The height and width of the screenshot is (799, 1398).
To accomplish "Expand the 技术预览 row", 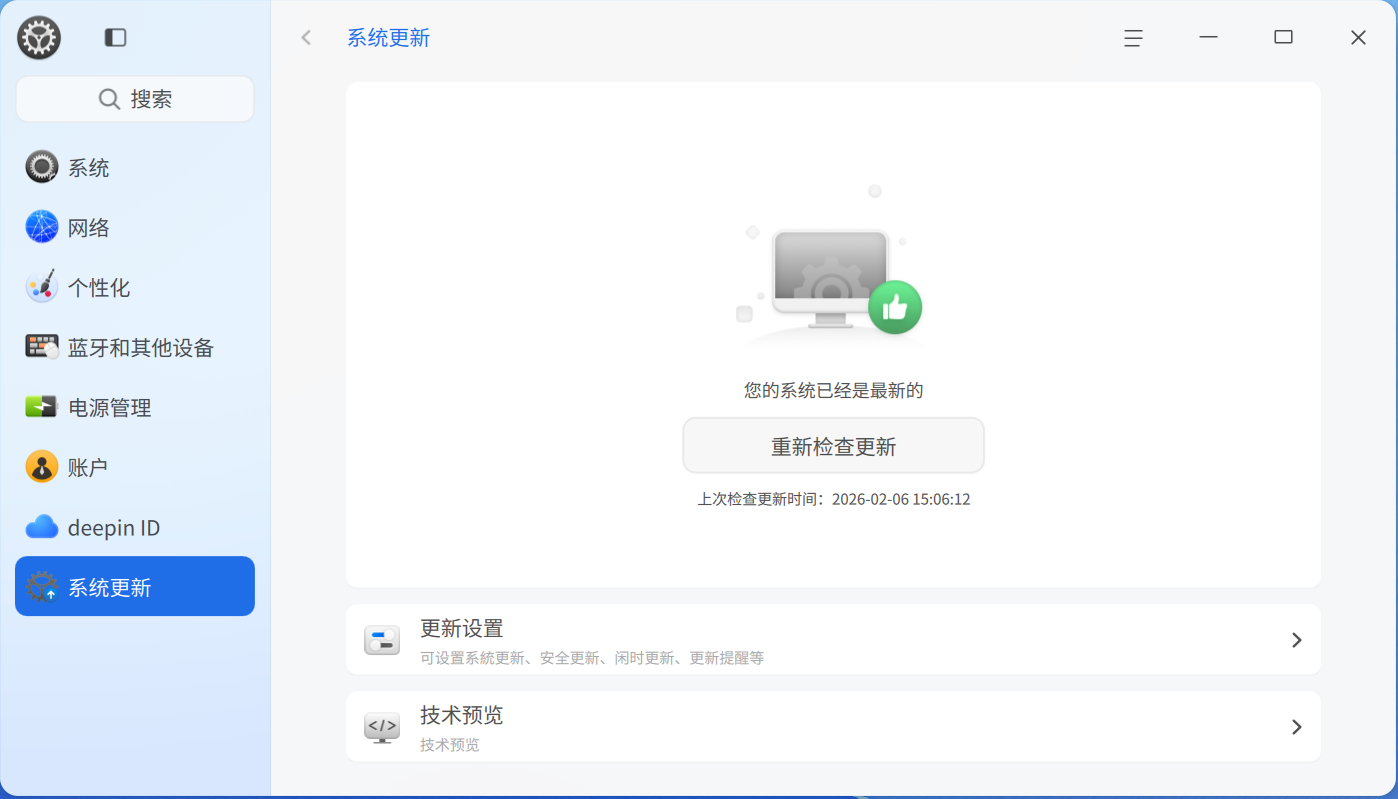I will [x=1297, y=726].
